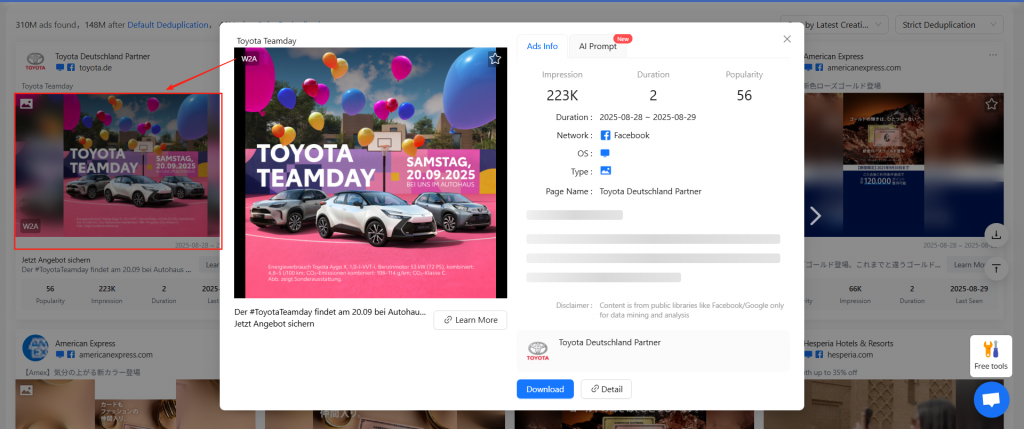Close the ad details popup
Image resolution: width=1024 pixels, height=429 pixels.
pos(787,39)
